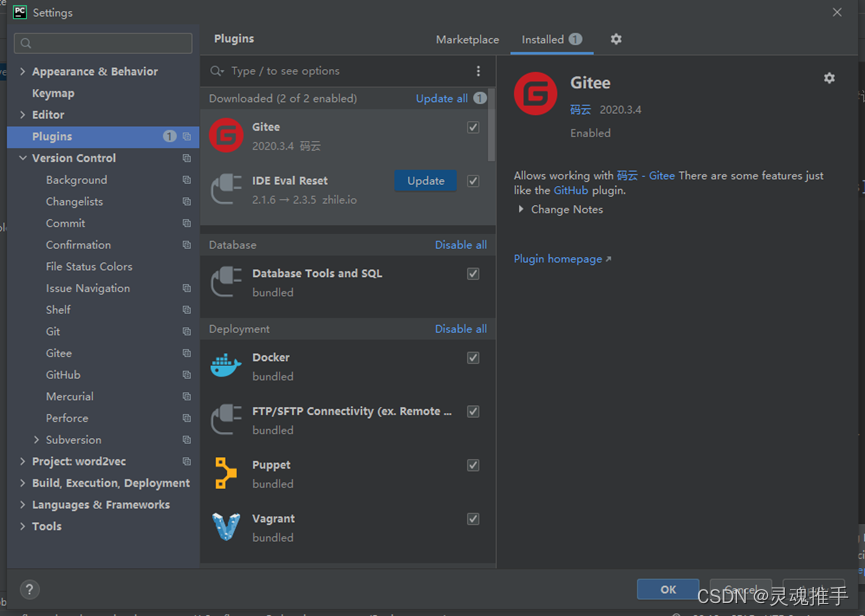
Task: Click the IDE Eval Reset plug icon
Action: [226, 189]
